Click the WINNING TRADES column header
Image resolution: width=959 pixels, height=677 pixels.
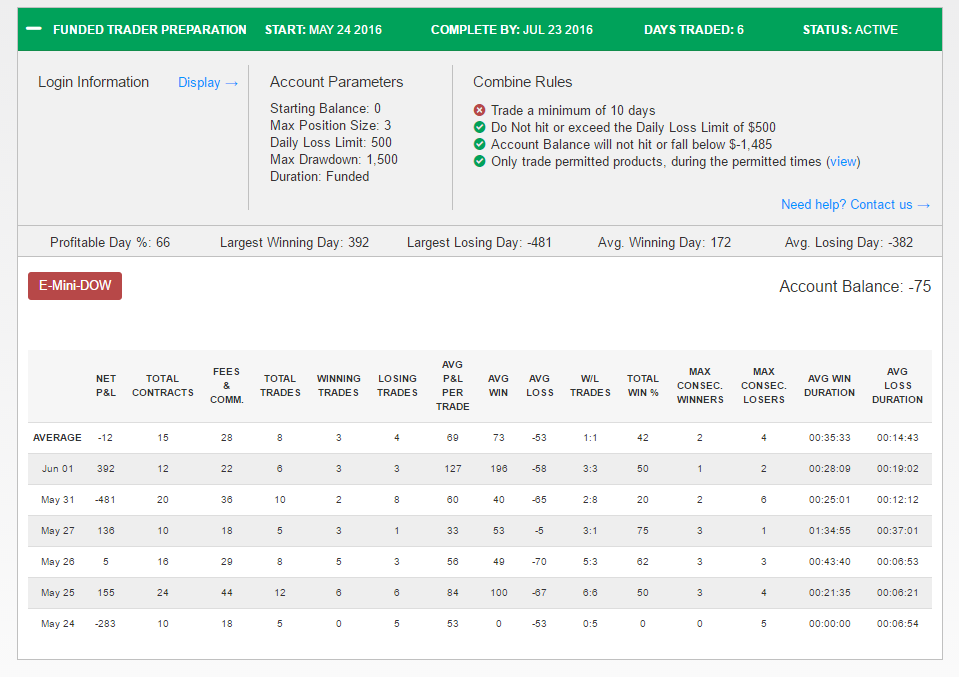[338, 385]
